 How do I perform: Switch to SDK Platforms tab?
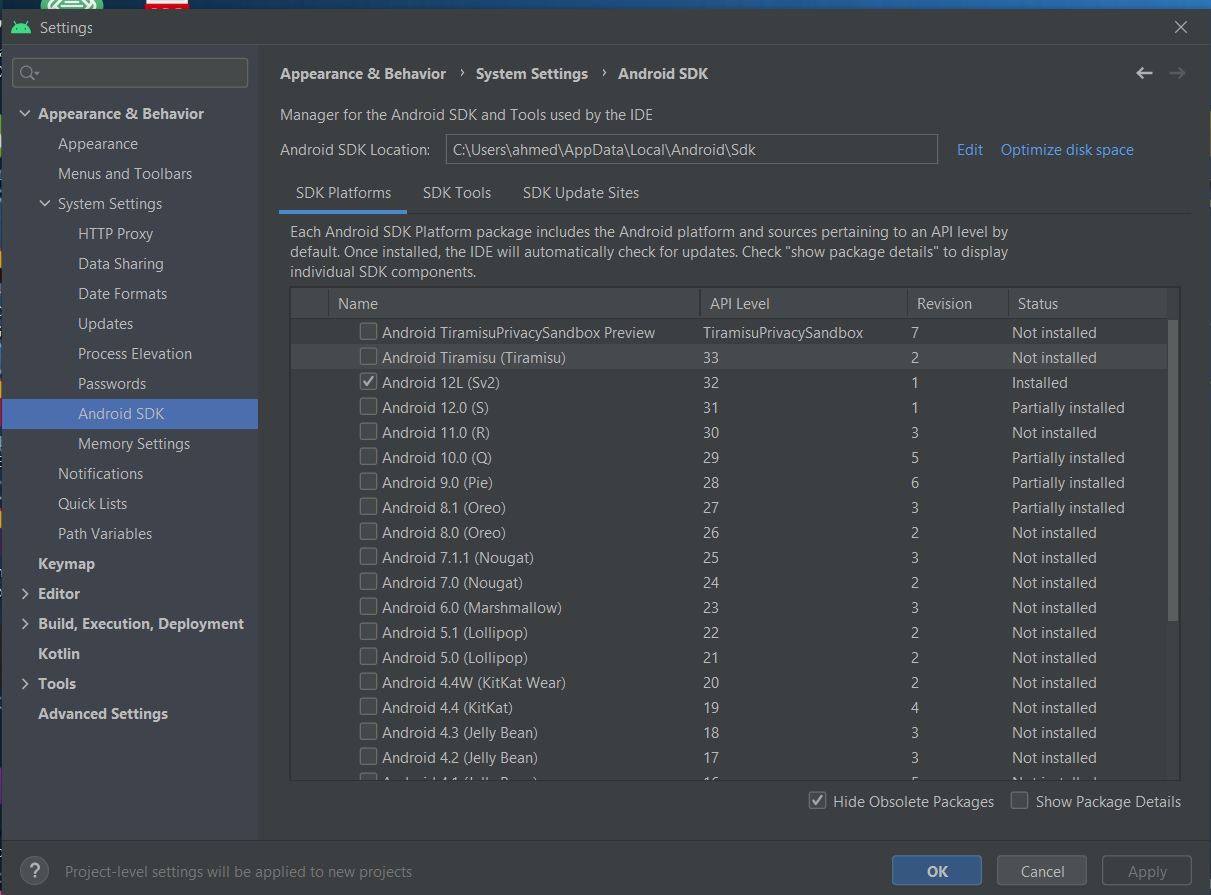[343, 193]
